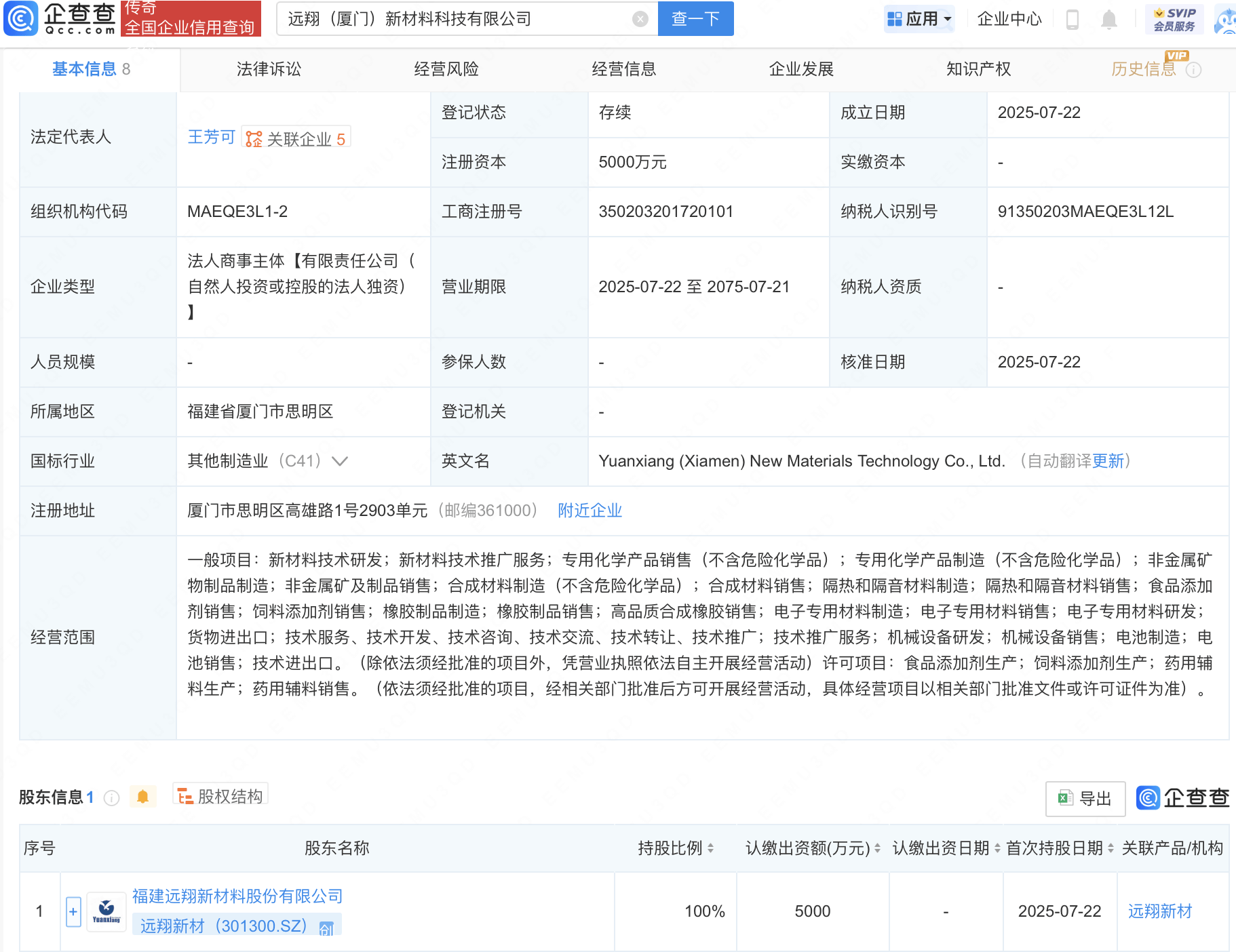The height and width of the screenshot is (952, 1236).
Task: Open the 附近企业 link
Action: [x=590, y=511]
